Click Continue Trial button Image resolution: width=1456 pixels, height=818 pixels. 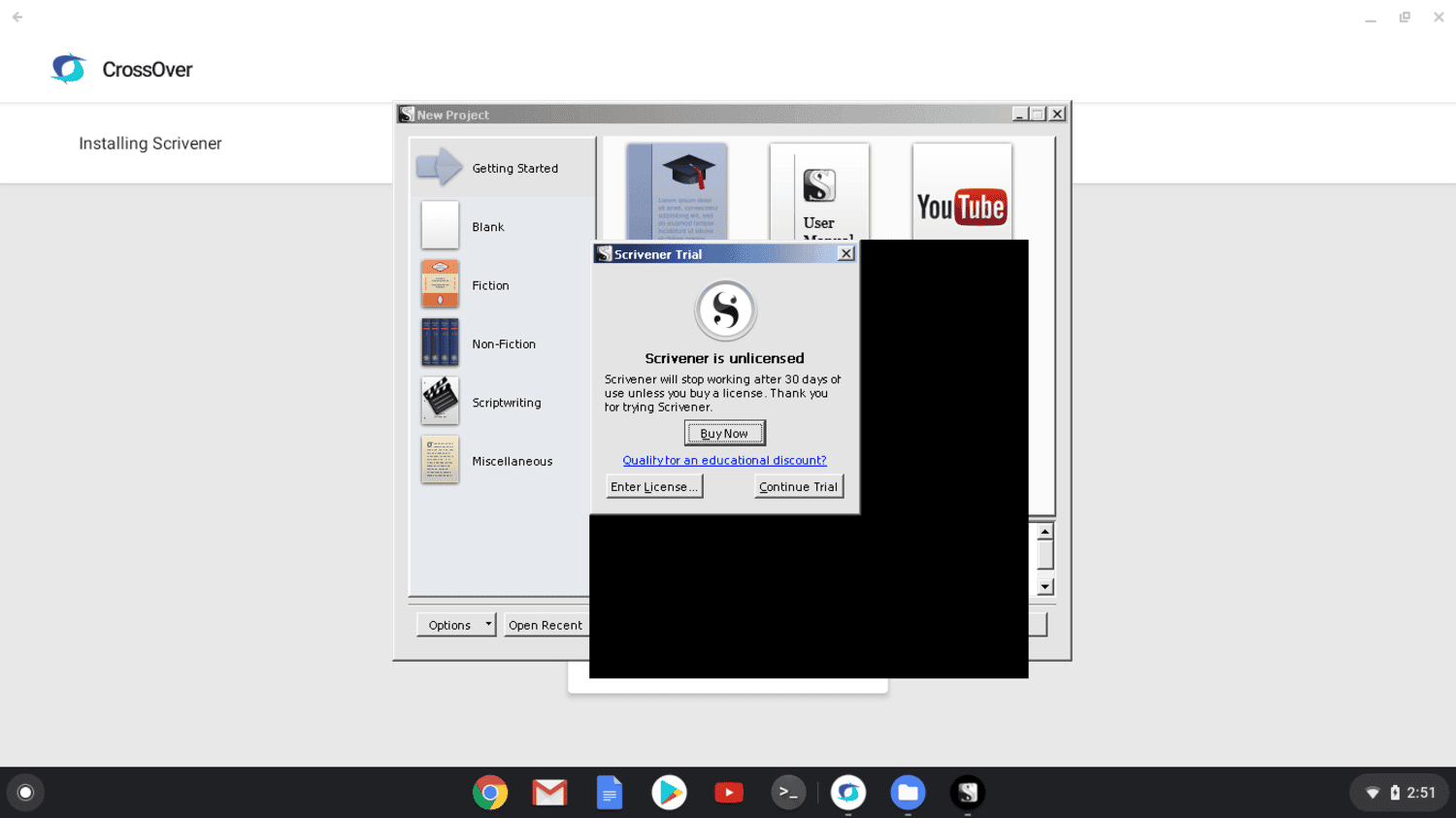[798, 486]
